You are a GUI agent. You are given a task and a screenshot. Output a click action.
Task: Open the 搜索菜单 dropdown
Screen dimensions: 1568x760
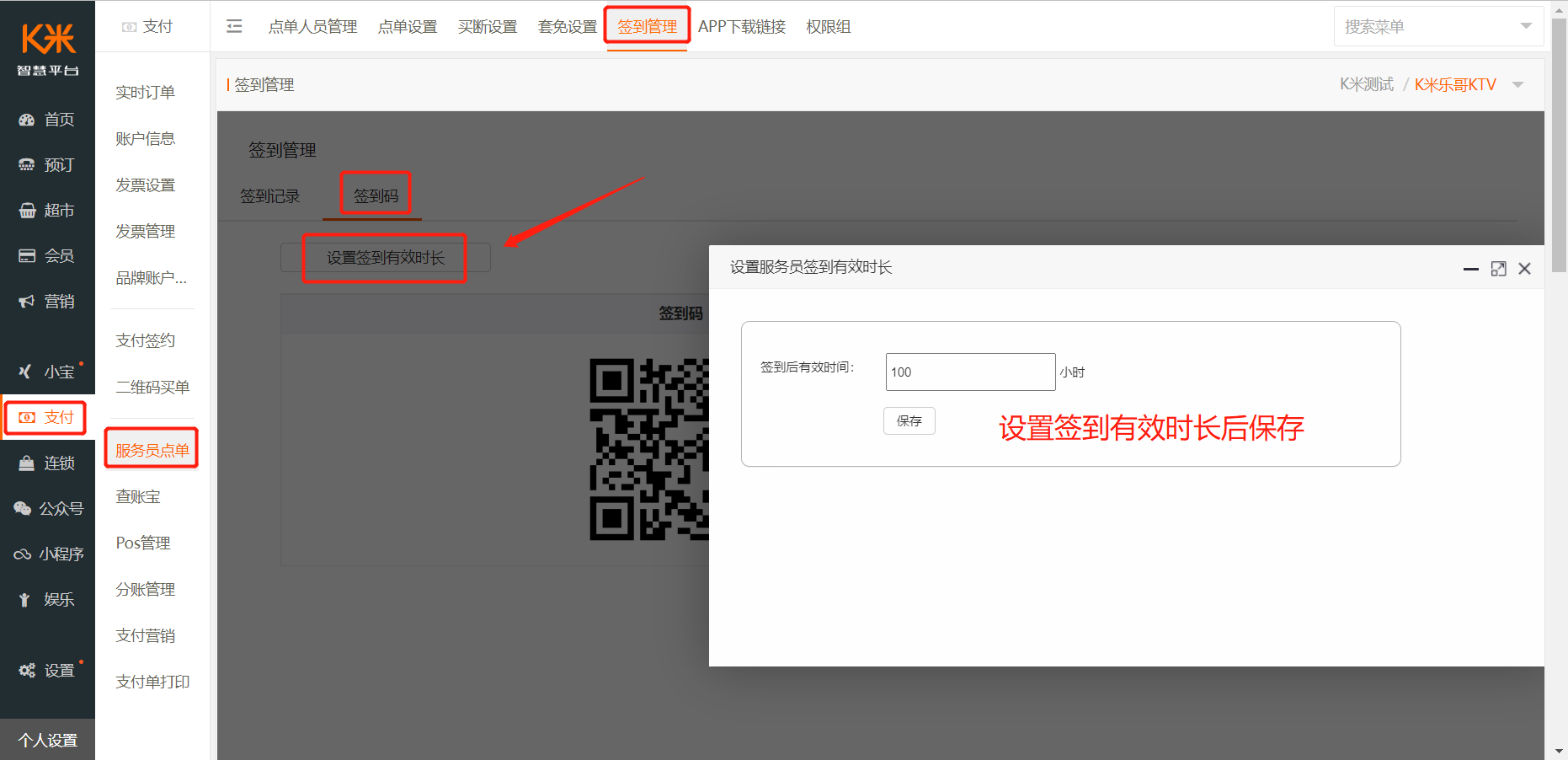pos(1438,26)
